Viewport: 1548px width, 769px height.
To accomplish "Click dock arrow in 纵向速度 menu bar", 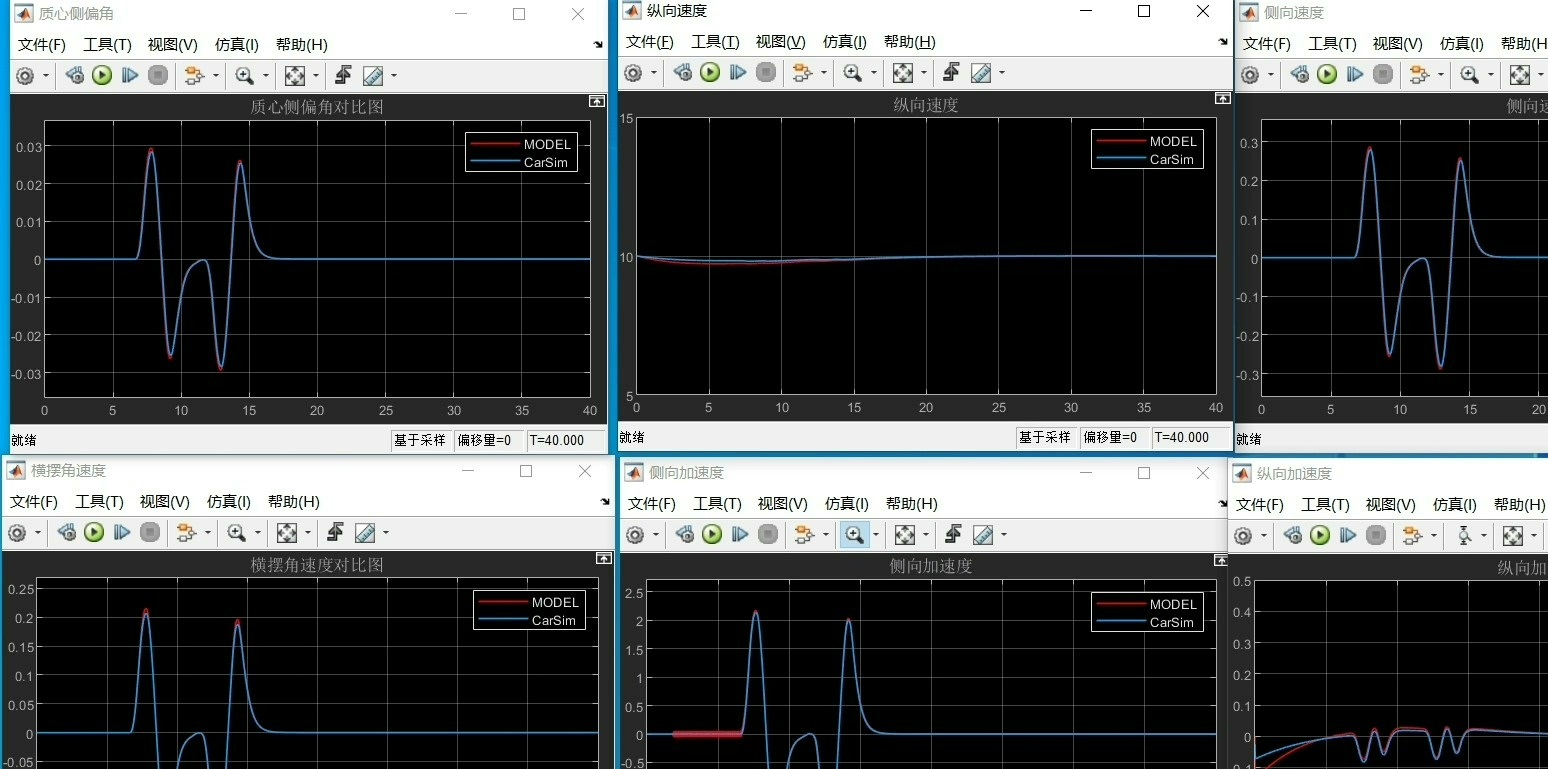I will click(1223, 42).
